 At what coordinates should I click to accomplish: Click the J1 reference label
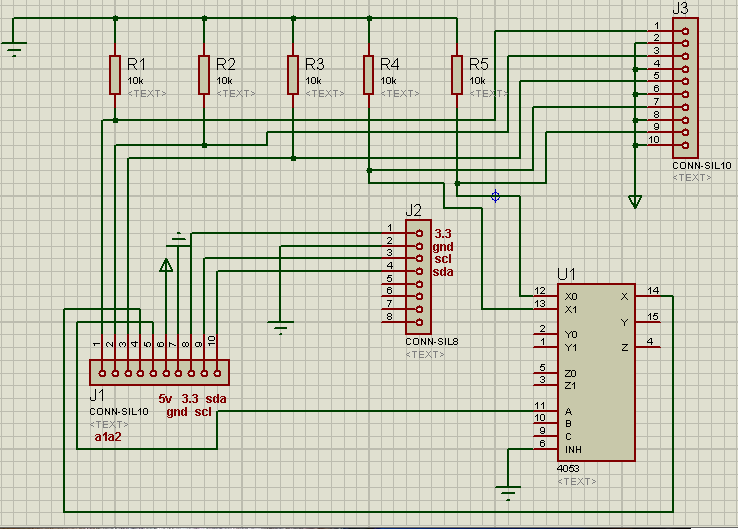click(97, 395)
